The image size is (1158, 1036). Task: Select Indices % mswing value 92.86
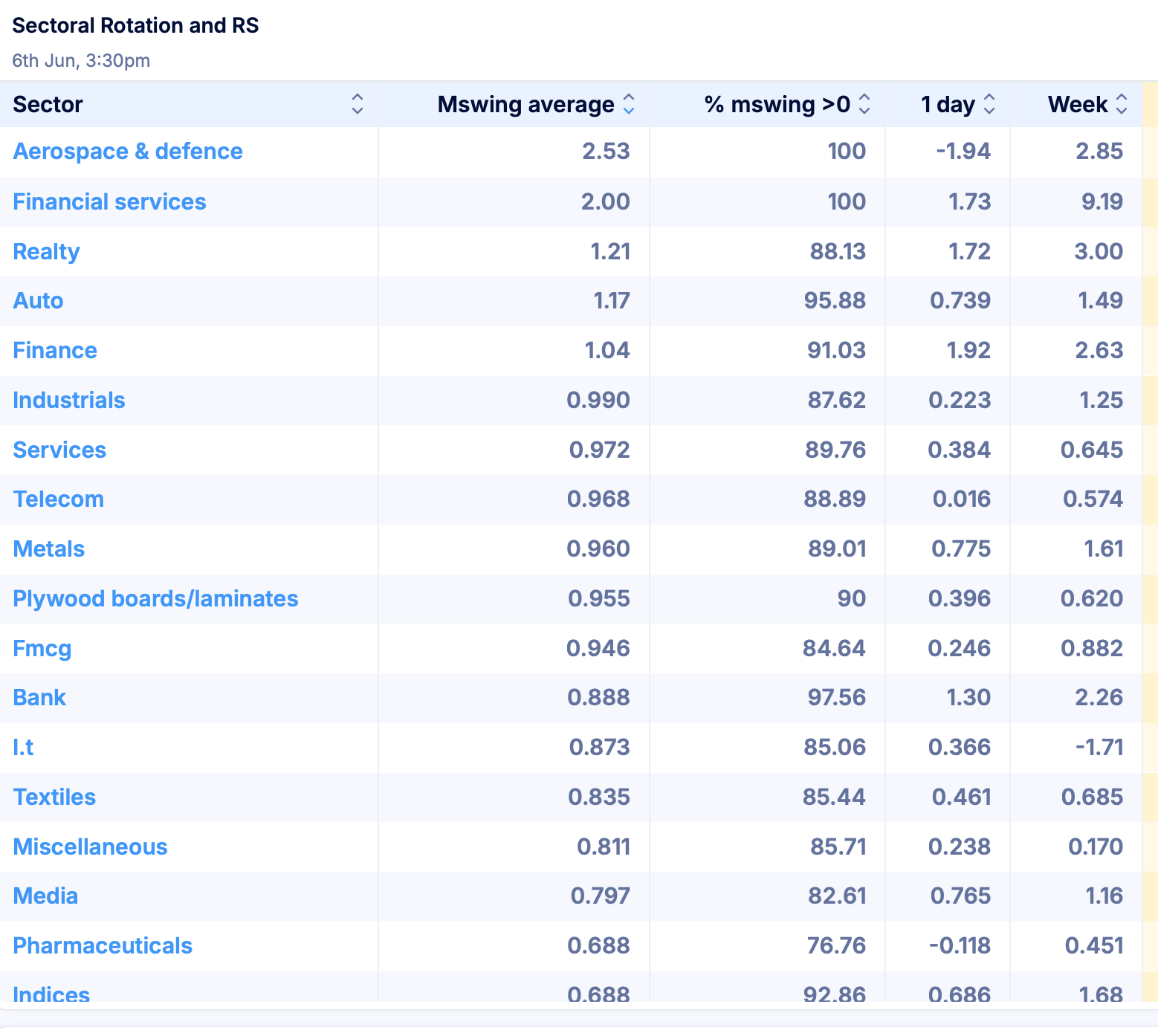tap(835, 994)
